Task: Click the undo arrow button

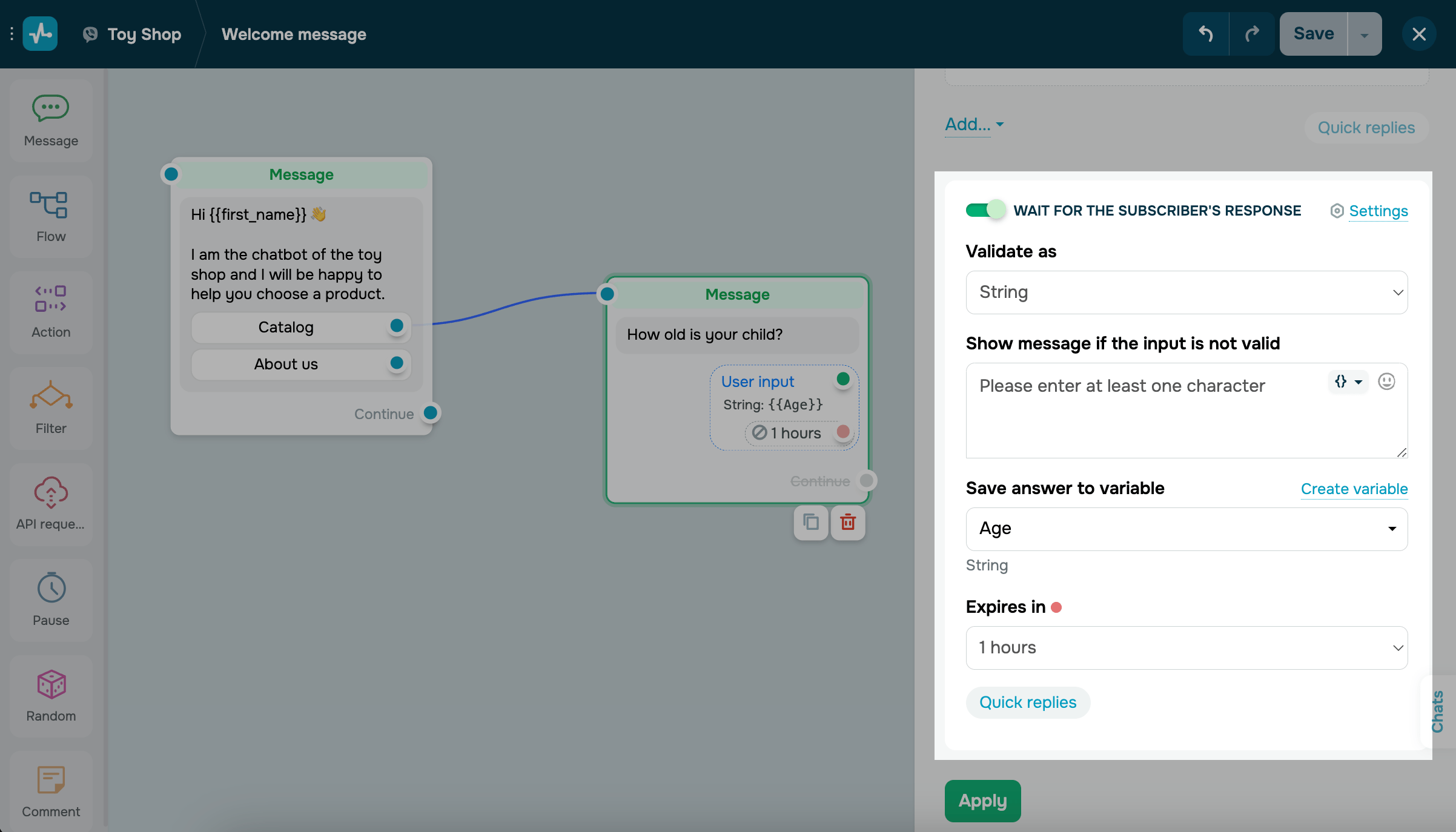Action: 1205,34
